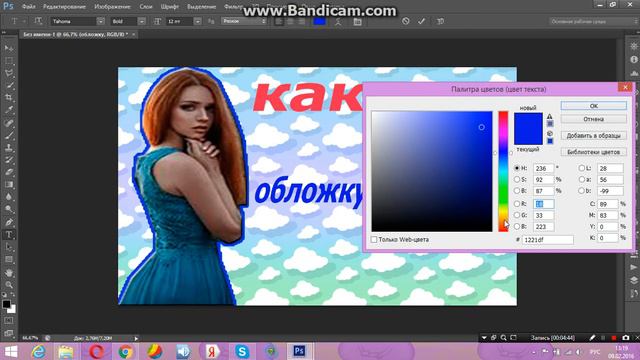This screenshot has height=360, width=640.
Task: Select the Eraser tool
Action: (x=9, y=172)
